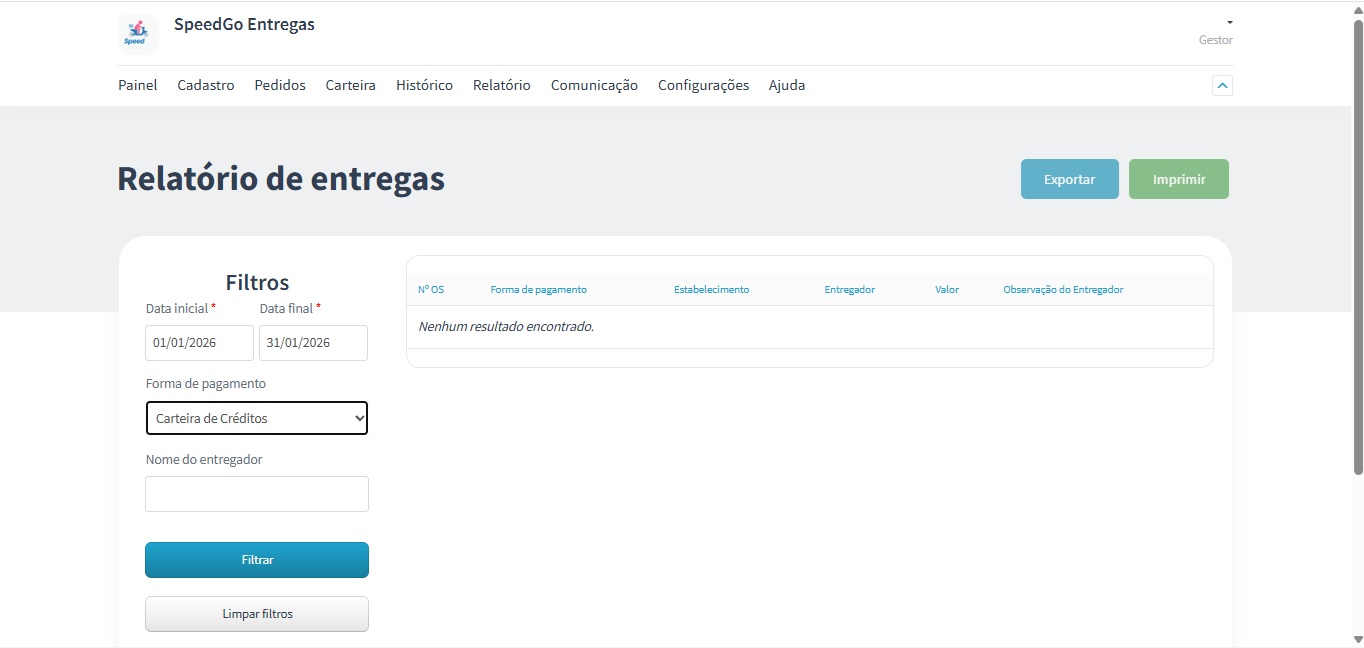Open the Gestor user account caret
The height and width of the screenshot is (648, 1364).
click(1229, 23)
